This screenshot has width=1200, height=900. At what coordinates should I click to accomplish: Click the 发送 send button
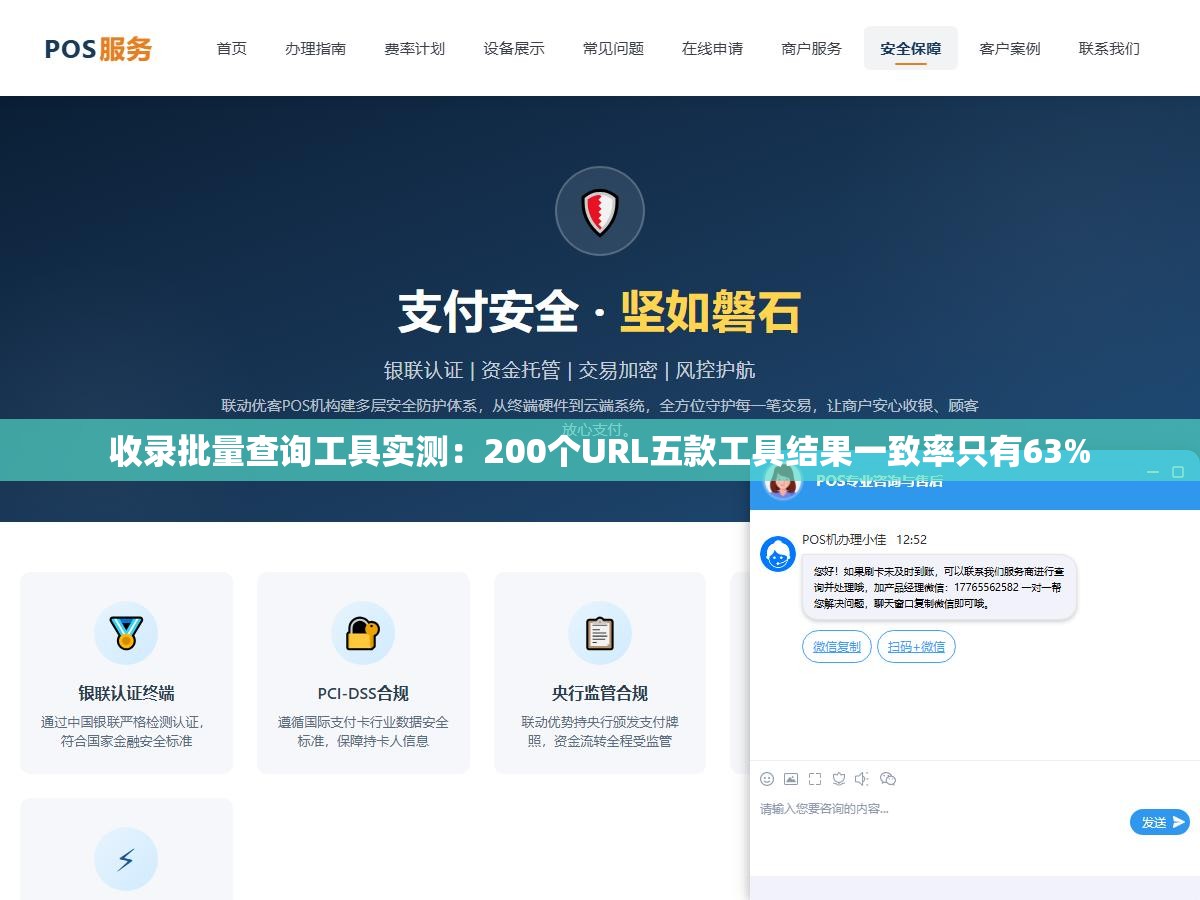point(1160,822)
